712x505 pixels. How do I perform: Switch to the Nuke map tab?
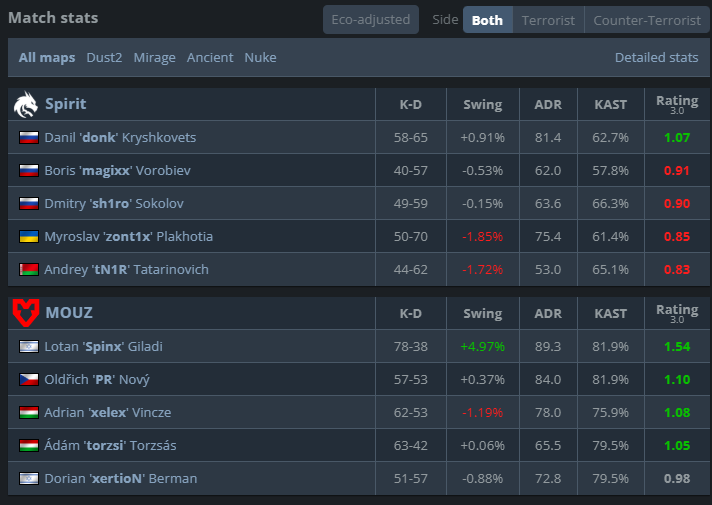pos(260,58)
